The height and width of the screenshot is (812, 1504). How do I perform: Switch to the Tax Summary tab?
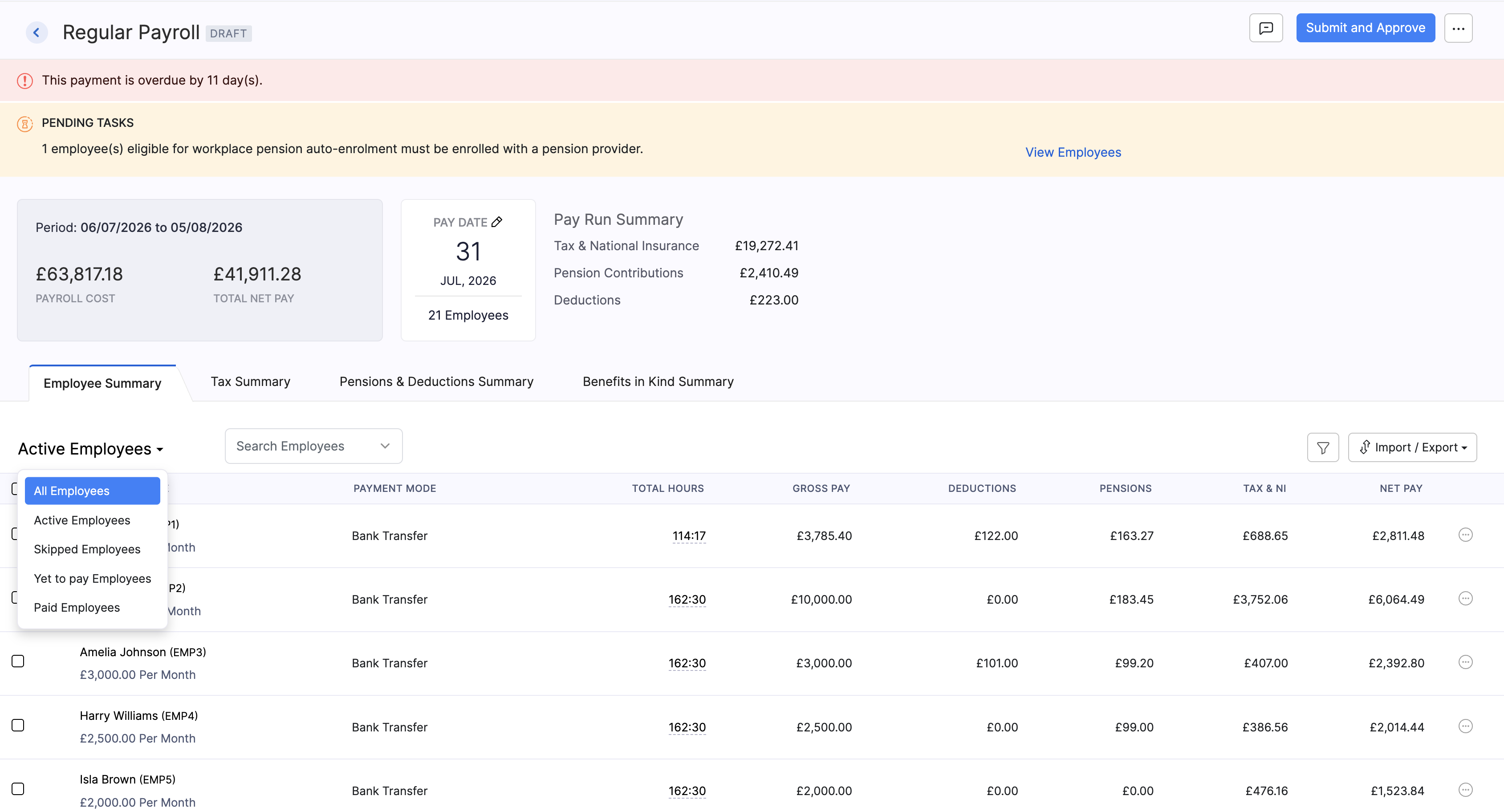click(251, 381)
